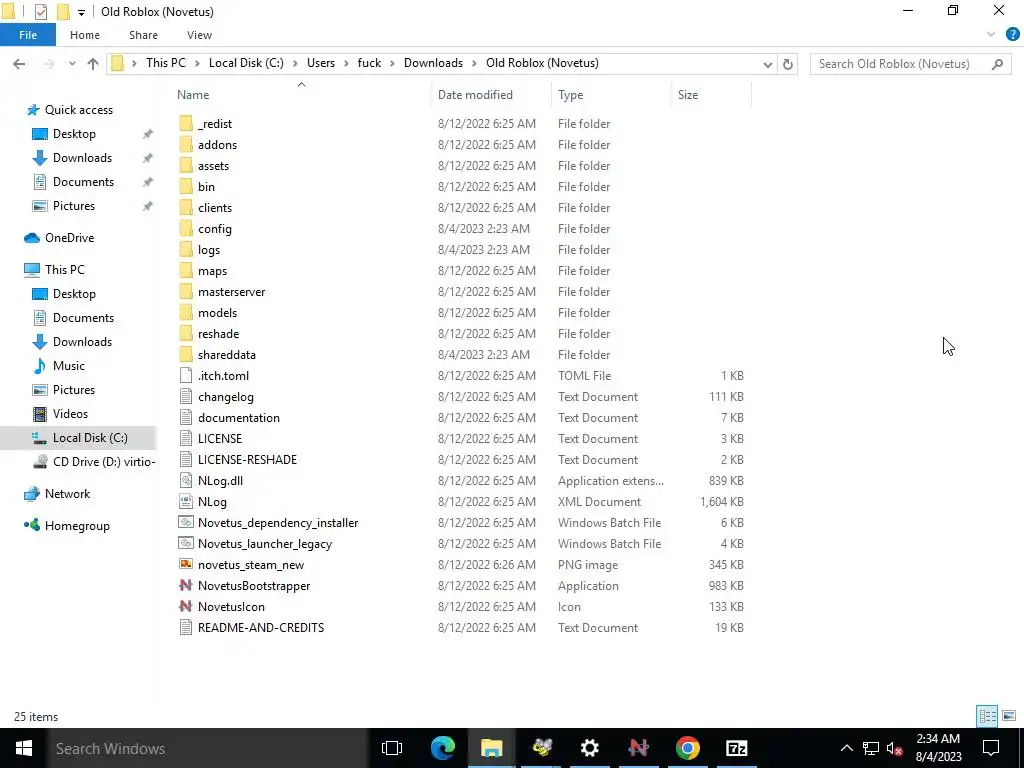Click the taskbar clock showing 2:34 AM

tap(938, 748)
